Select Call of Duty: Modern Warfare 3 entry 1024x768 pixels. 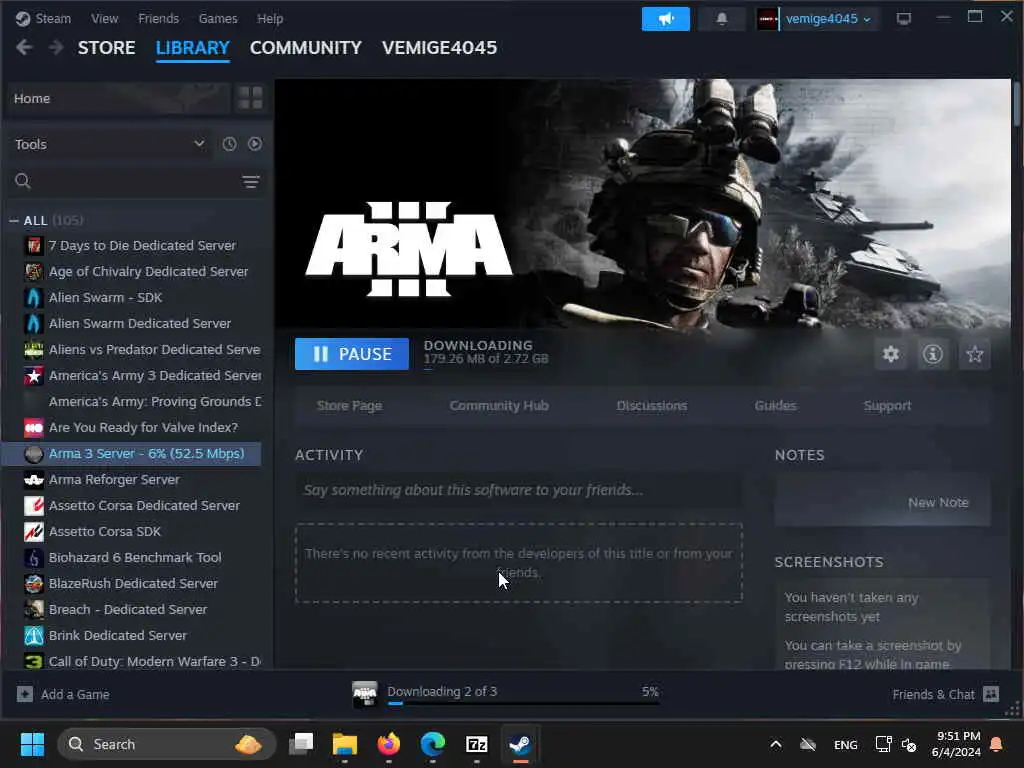tap(132, 662)
